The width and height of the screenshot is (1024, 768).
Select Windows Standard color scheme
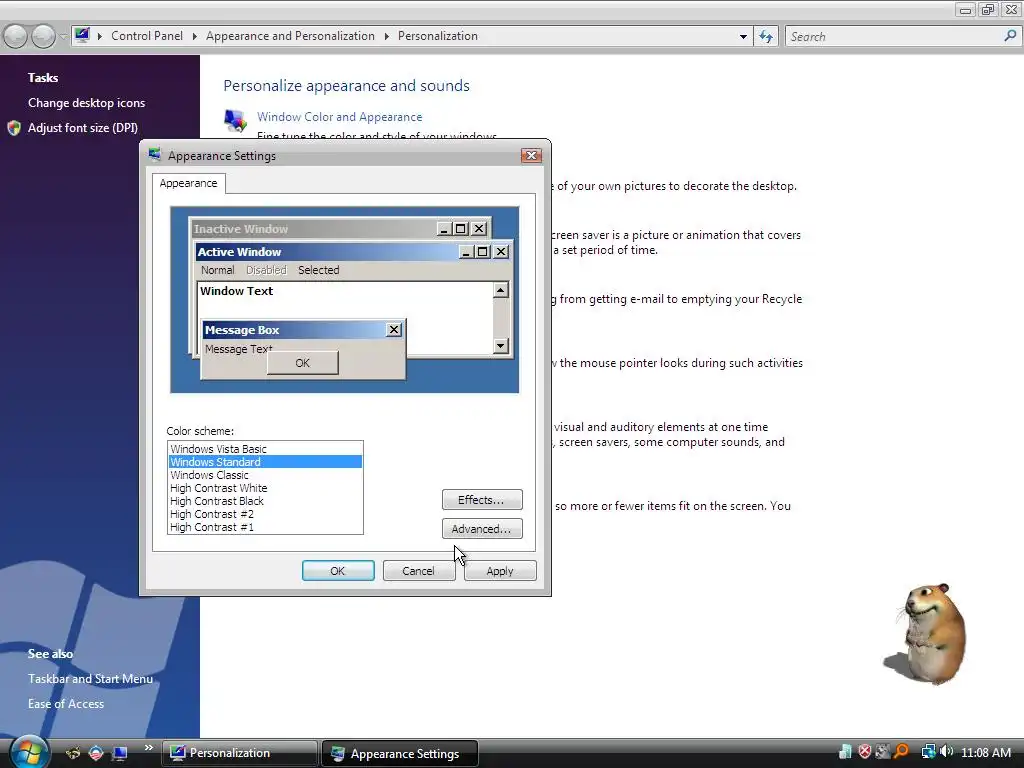tap(265, 462)
